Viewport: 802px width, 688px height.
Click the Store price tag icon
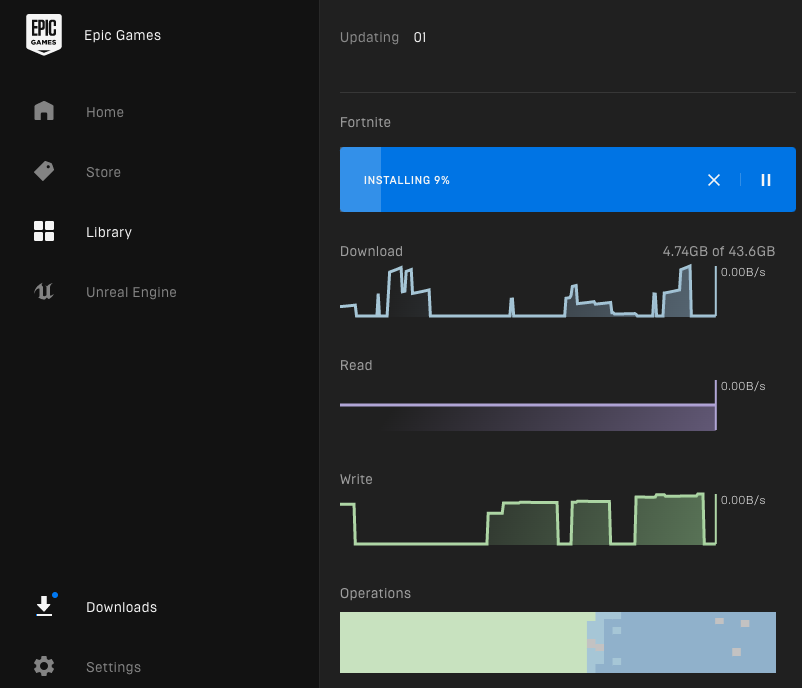point(44,171)
